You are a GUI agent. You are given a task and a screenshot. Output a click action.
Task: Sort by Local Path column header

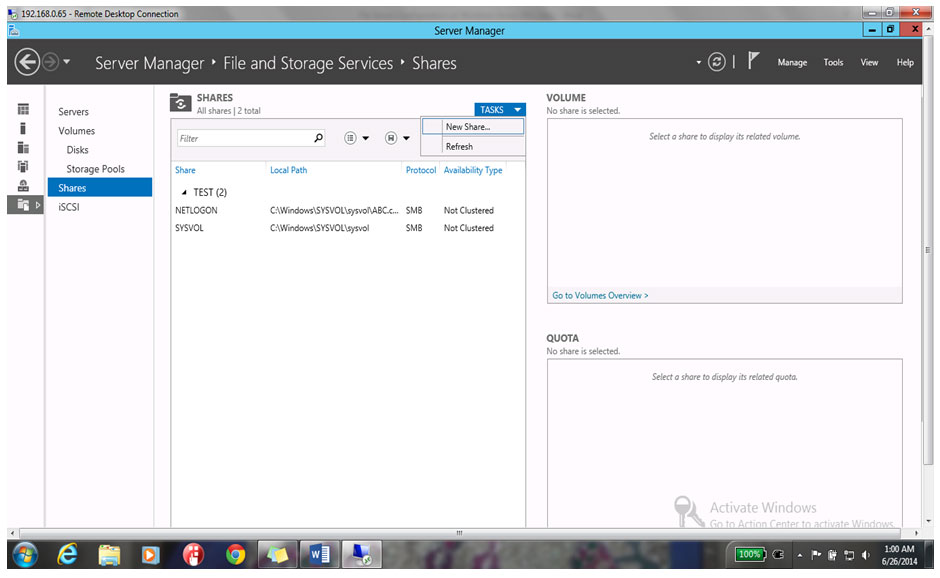tap(288, 170)
